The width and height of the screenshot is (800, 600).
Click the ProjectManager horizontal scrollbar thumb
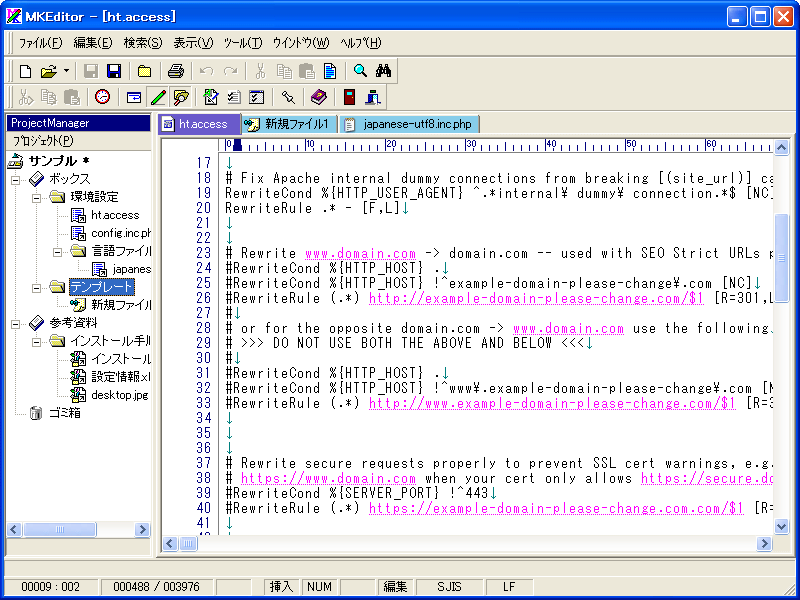point(59,530)
